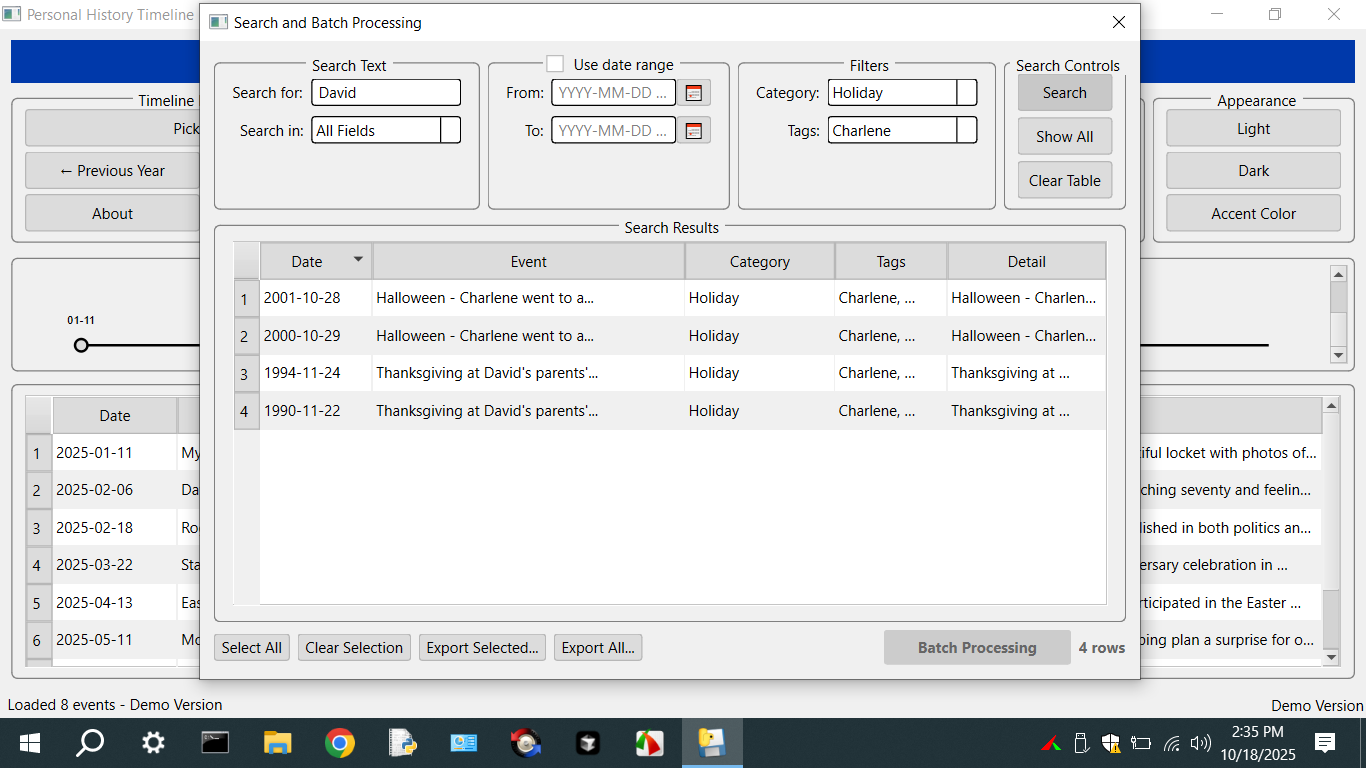The width and height of the screenshot is (1366, 768).
Task: Enable the Use date range checkbox
Action: tap(555, 64)
